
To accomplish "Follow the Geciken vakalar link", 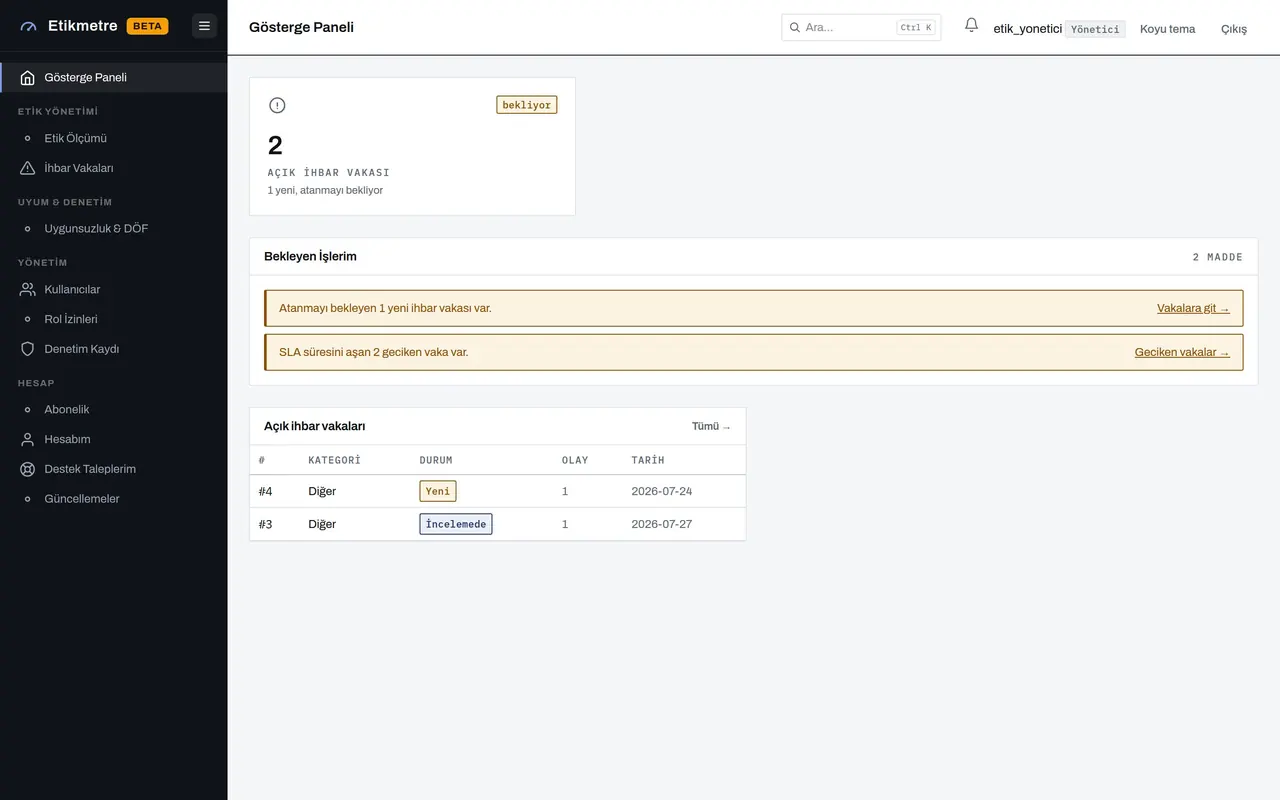I will [x=1182, y=352].
